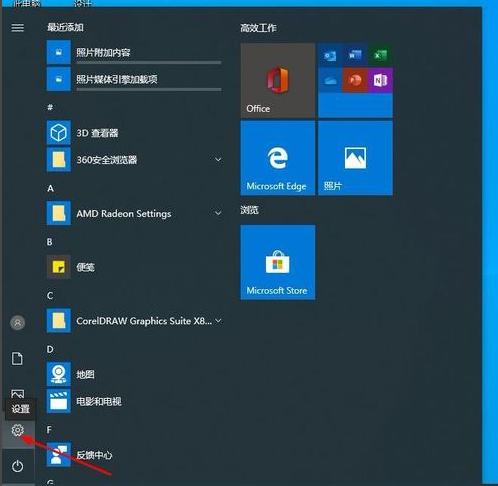Open OneDrive small tile
This screenshot has height=486, width=498.
click(x=330, y=80)
